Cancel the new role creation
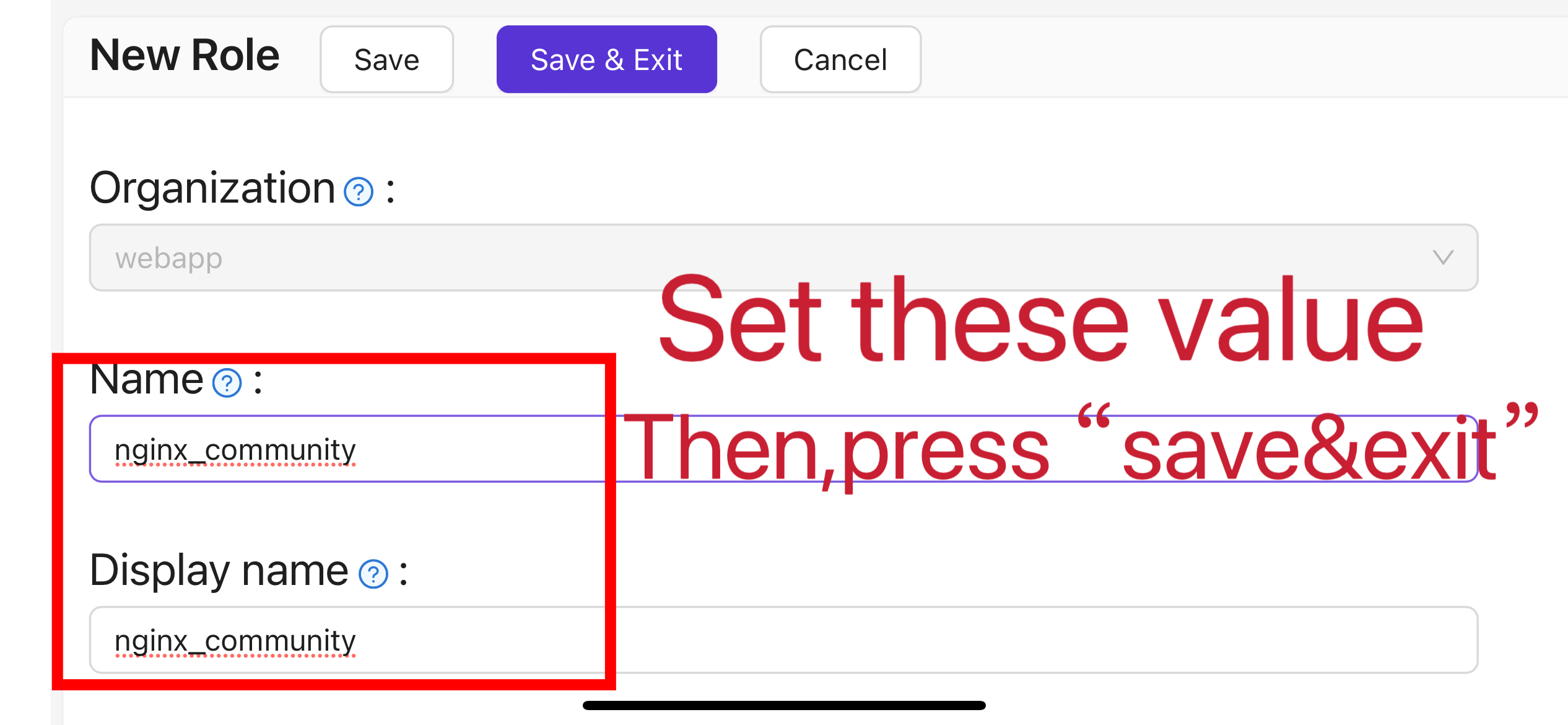Viewport: 1568px width, 725px height. pos(840,59)
